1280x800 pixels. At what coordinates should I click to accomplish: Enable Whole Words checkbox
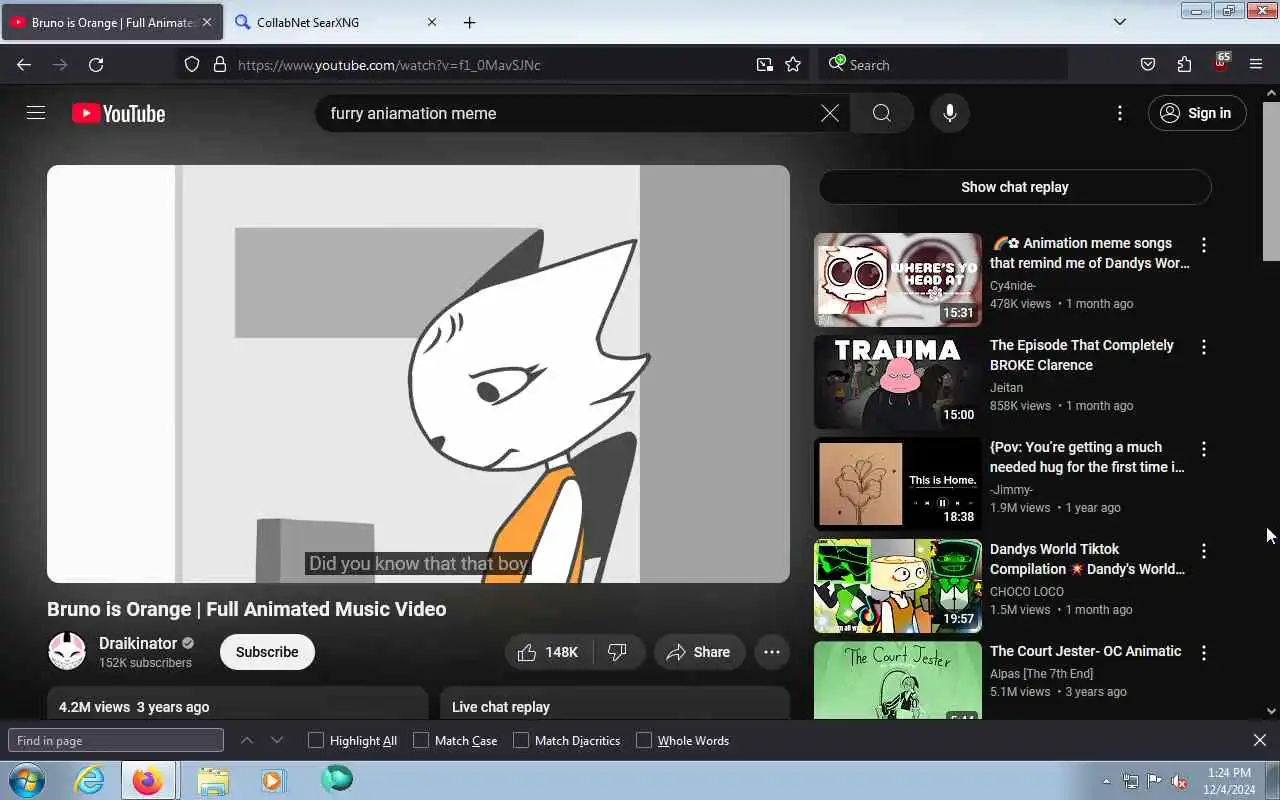pyautogui.click(x=644, y=740)
